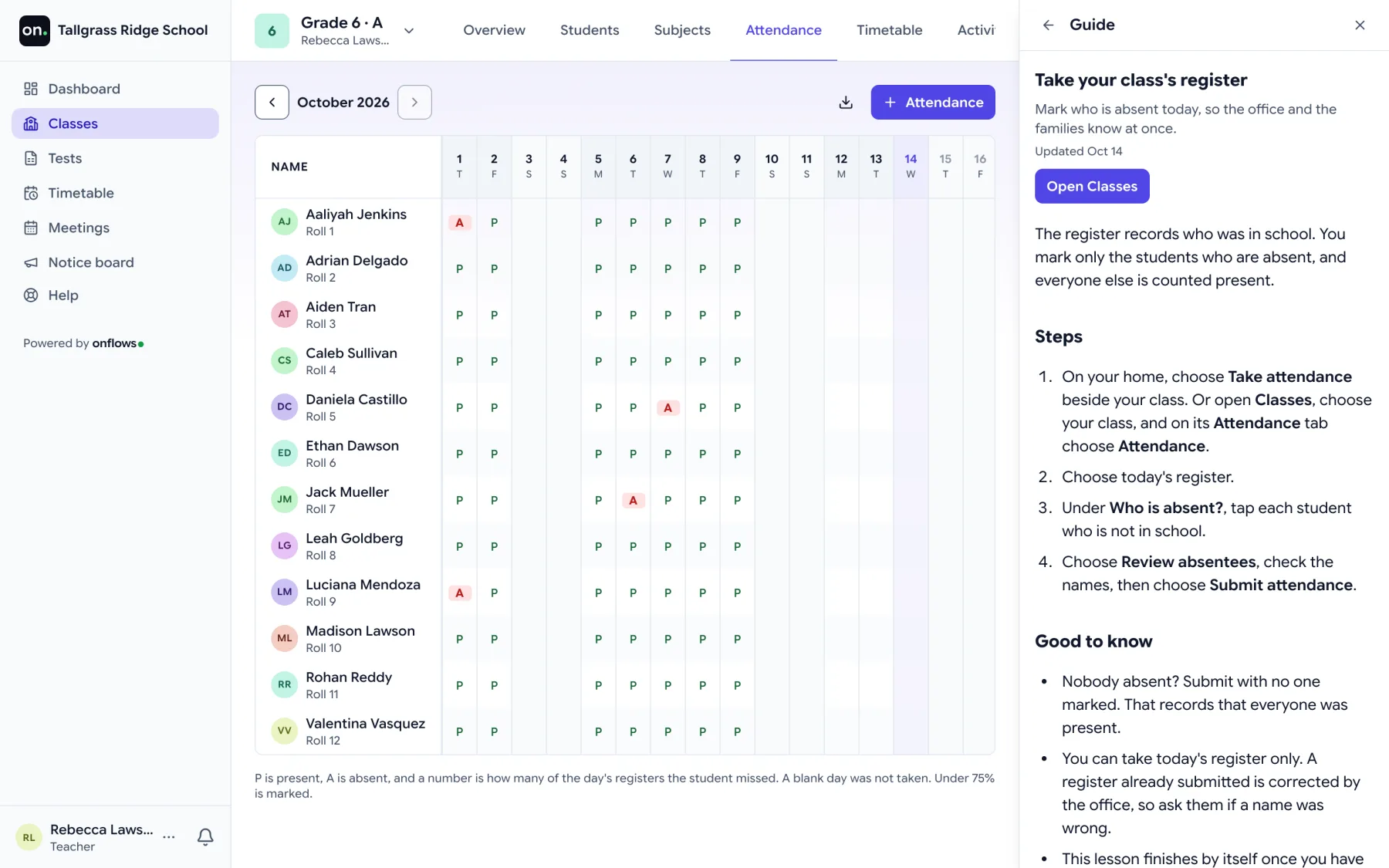Image resolution: width=1389 pixels, height=868 pixels.
Task: Switch to the Overview tab
Action: tap(494, 30)
